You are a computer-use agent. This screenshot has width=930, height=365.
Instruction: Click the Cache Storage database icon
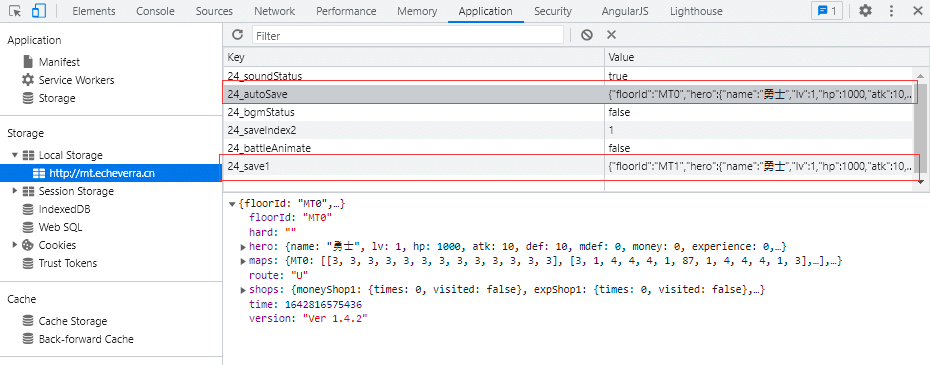point(28,321)
